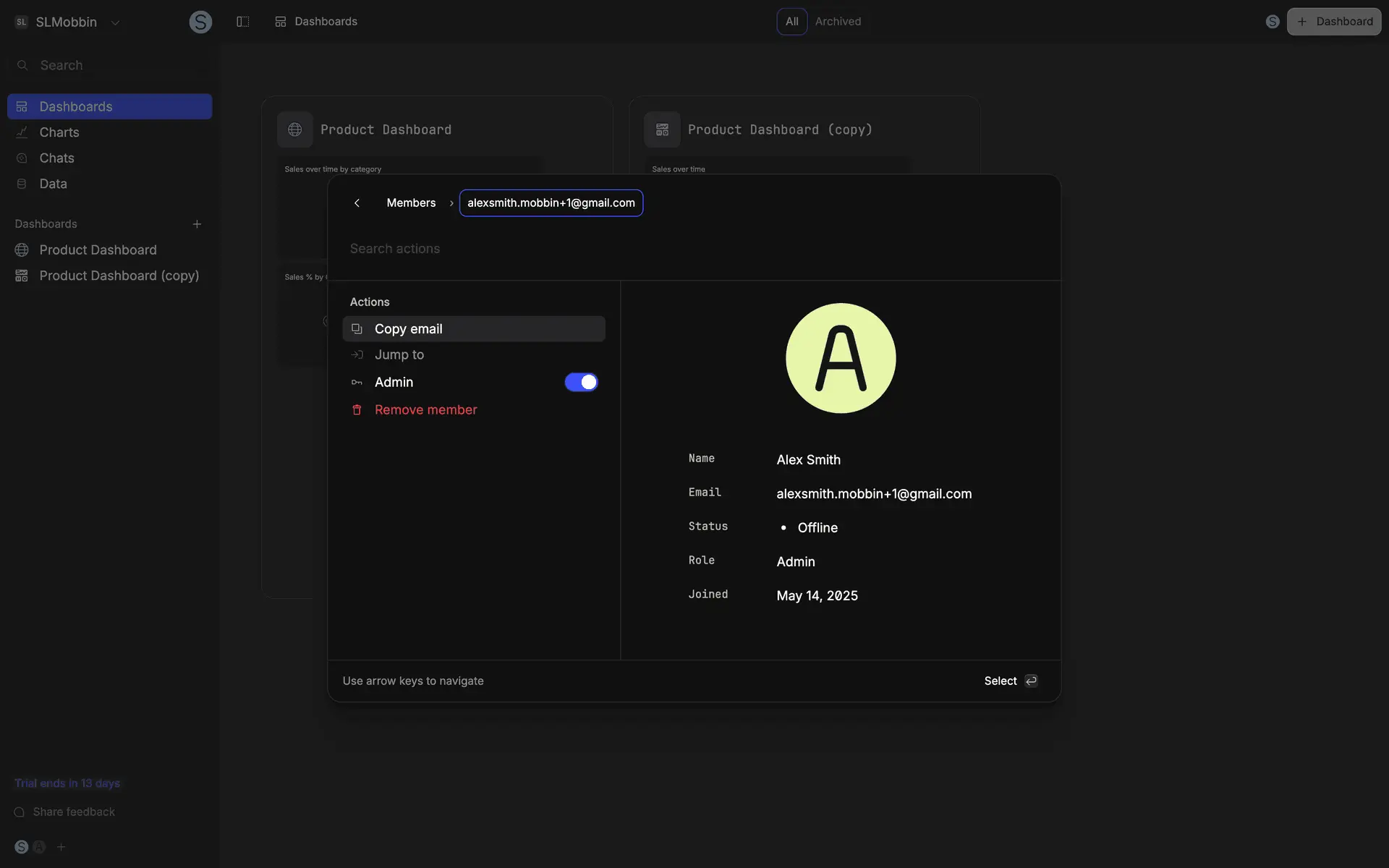
Task: Click the Chats icon in sidebar
Action: [x=22, y=158]
